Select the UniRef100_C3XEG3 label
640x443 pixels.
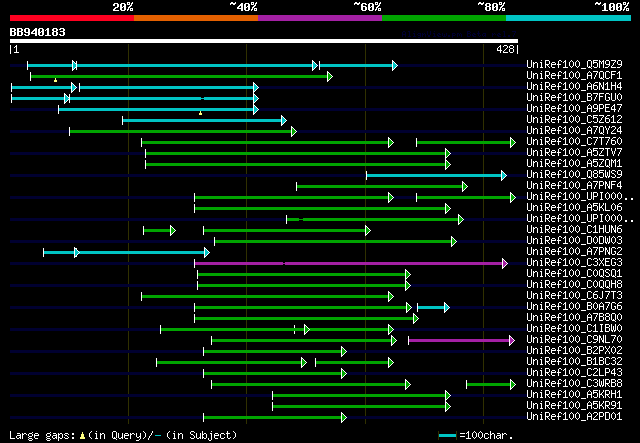[574, 263]
